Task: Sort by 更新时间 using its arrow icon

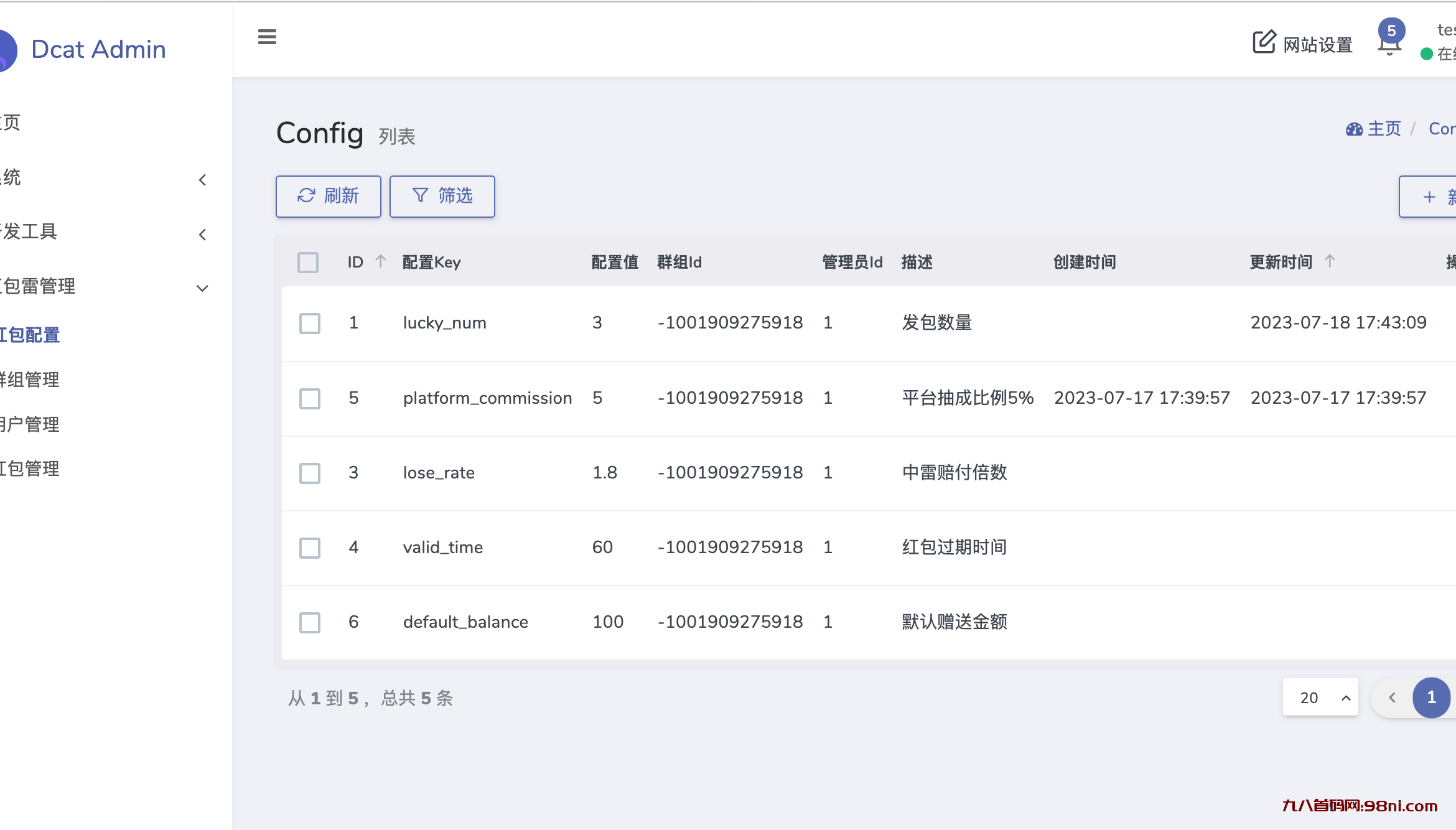Action: coord(1330,261)
